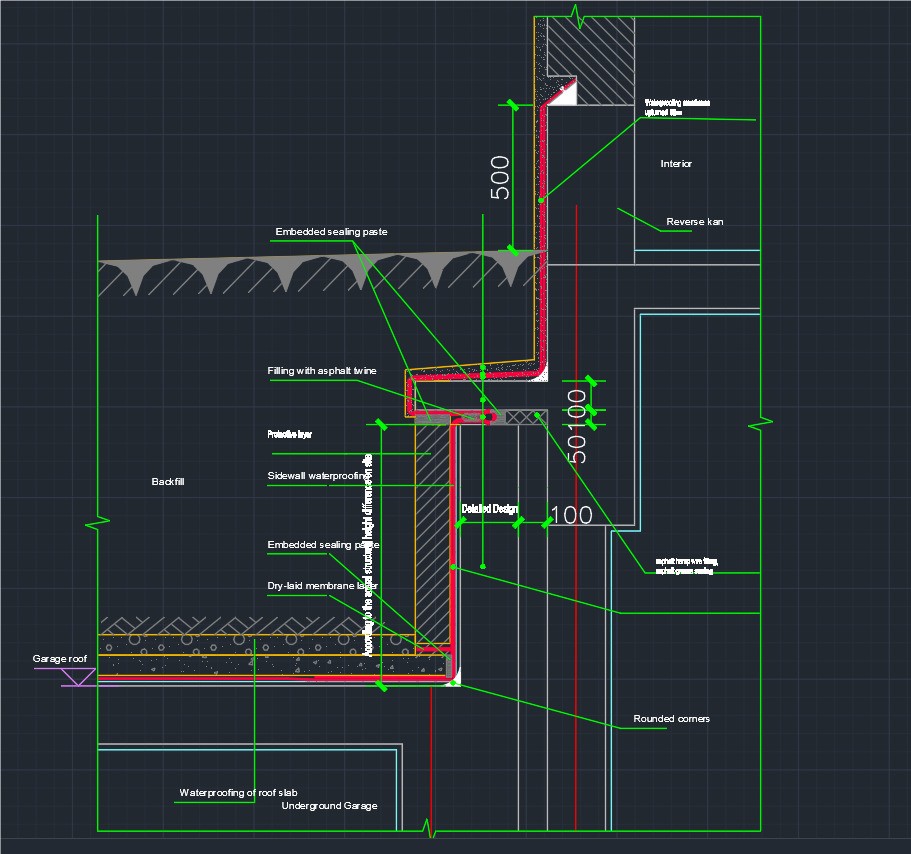Select the 'Protective layer' annotation
Image resolution: width=911 pixels, height=854 pixels.
290,435
